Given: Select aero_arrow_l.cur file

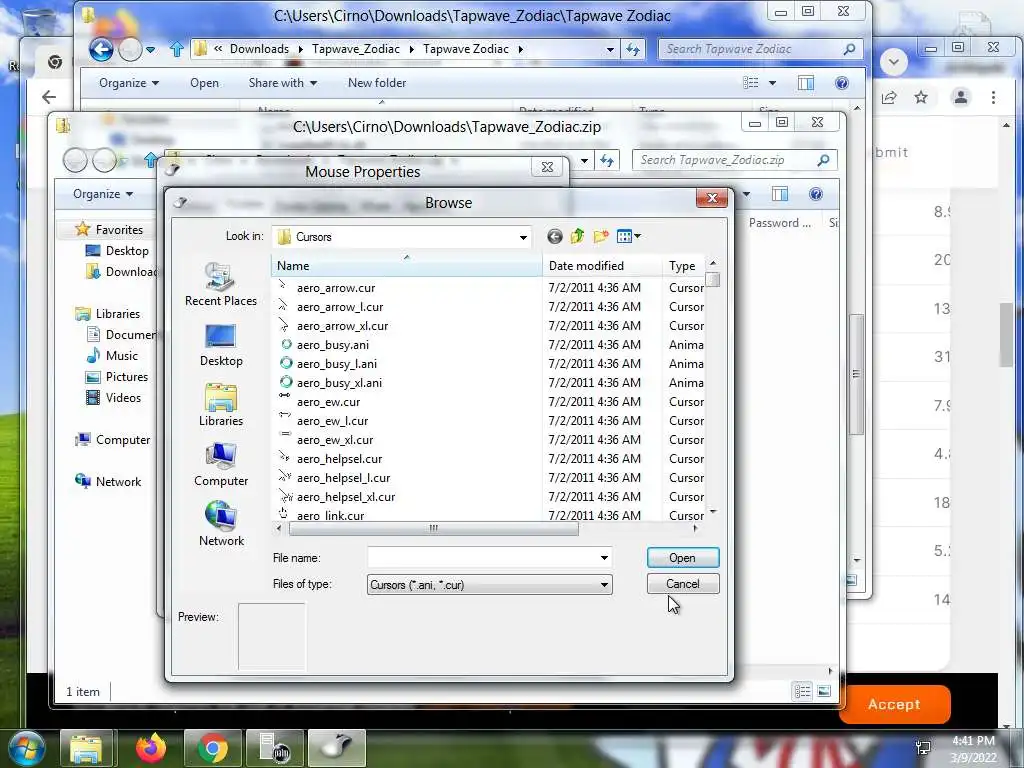Looking at the screenshot, I should tap(340, 306).
